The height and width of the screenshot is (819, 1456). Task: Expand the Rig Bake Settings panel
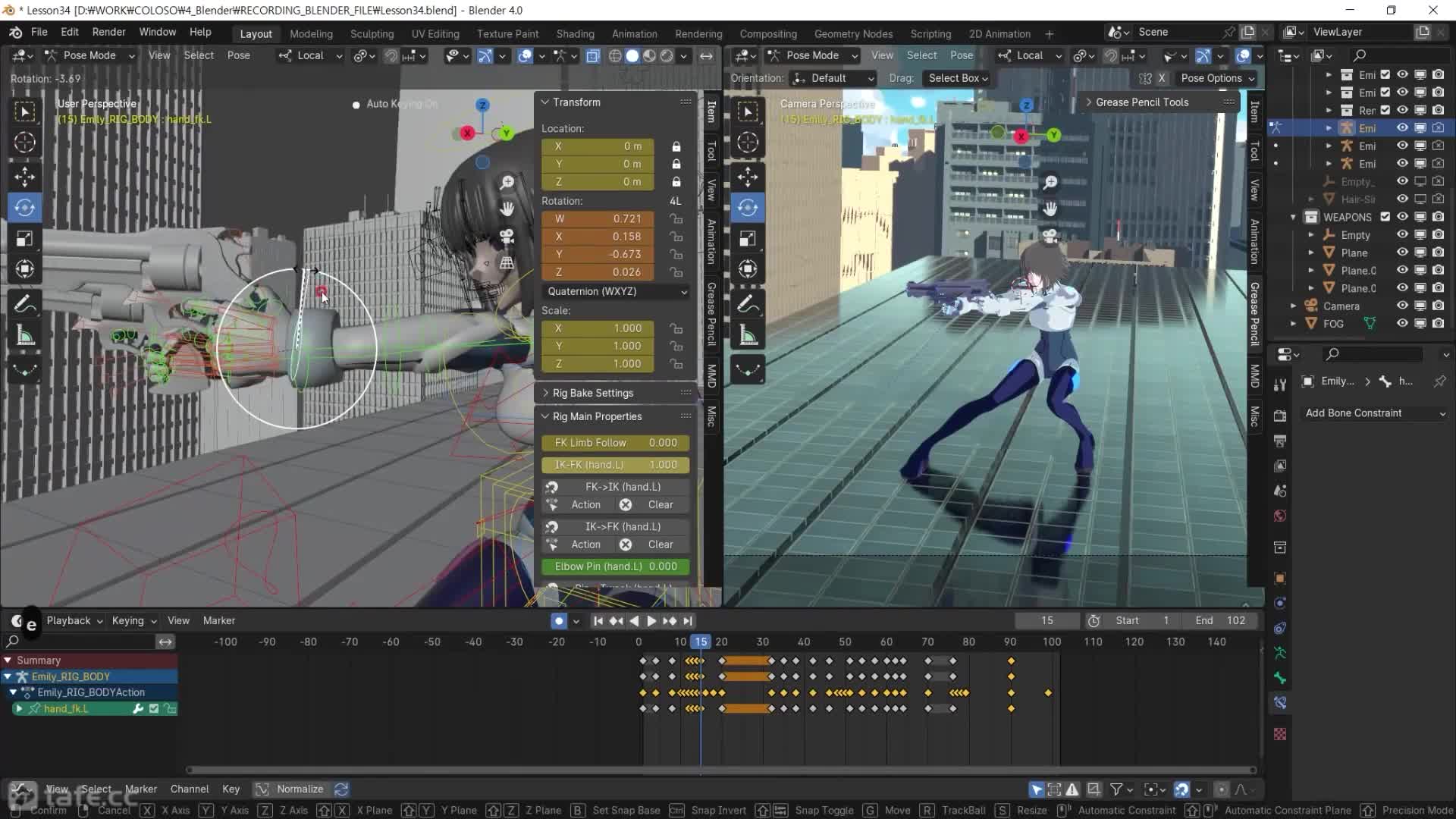[x=593, y=393]
